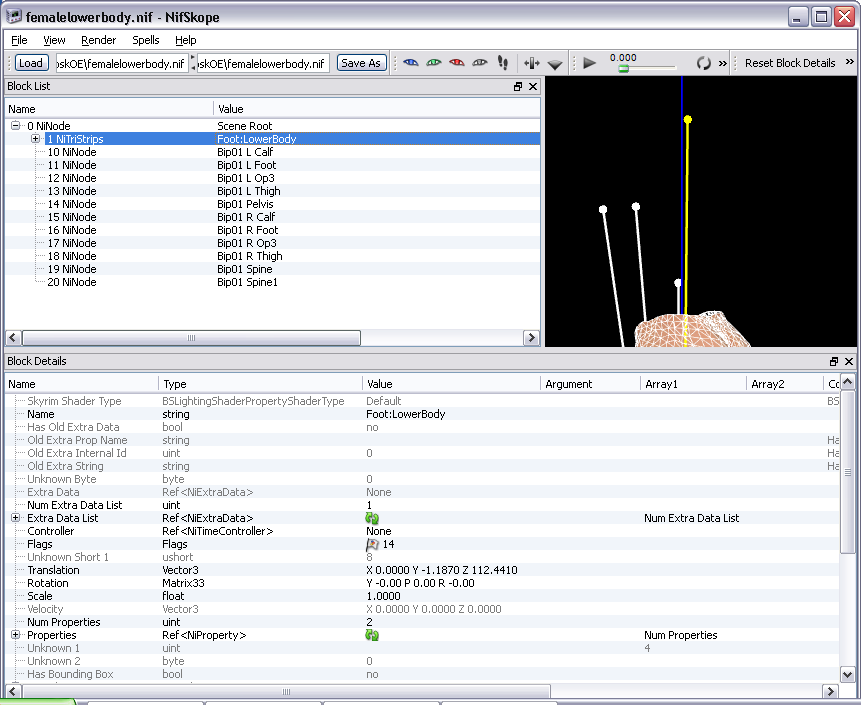861x705 pixels.
Task: Expand the Extra Data List row
Action: tap(16, 518)
